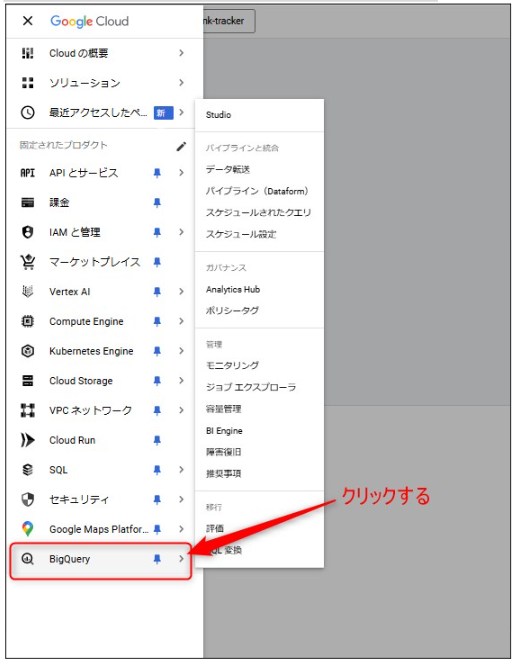
Task: Close the navigation menu with X
Action: [28, 21]
